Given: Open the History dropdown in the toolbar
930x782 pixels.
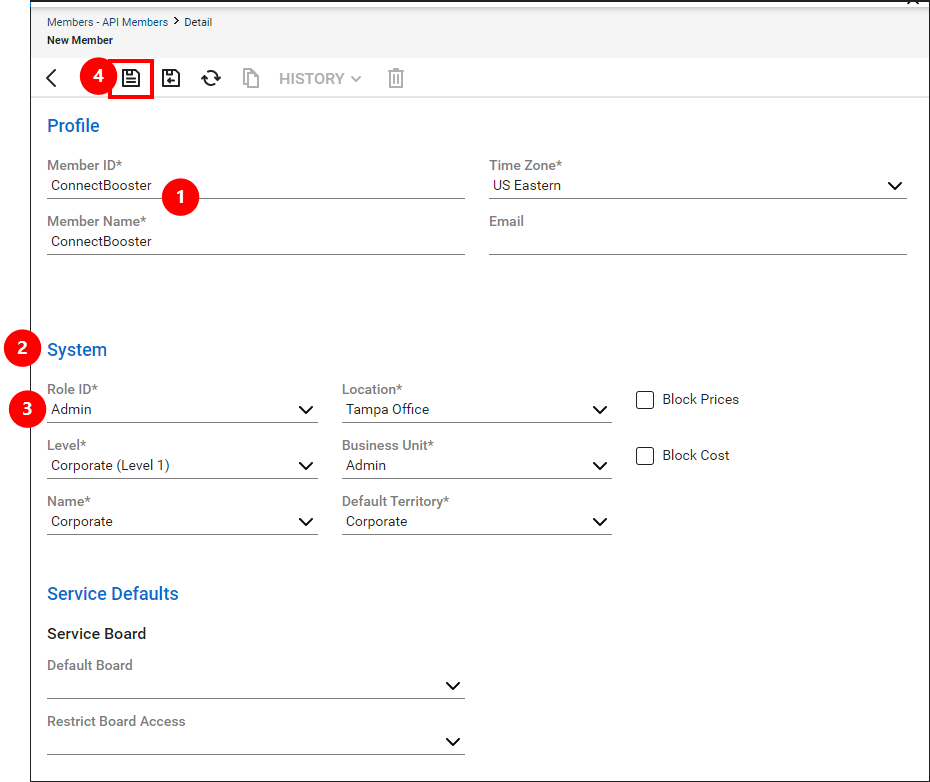Looking at the screenshot, I should coord(319,78).
